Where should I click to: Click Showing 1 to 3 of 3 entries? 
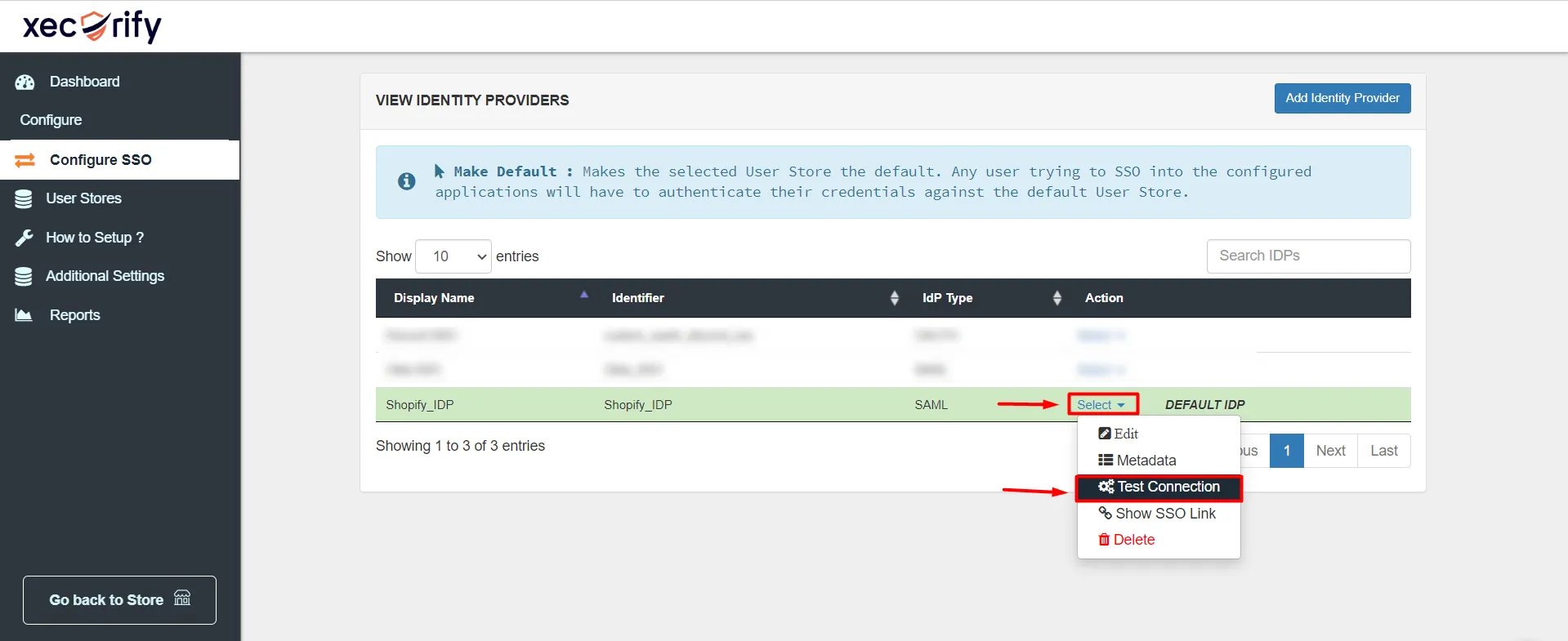point(460,446)
